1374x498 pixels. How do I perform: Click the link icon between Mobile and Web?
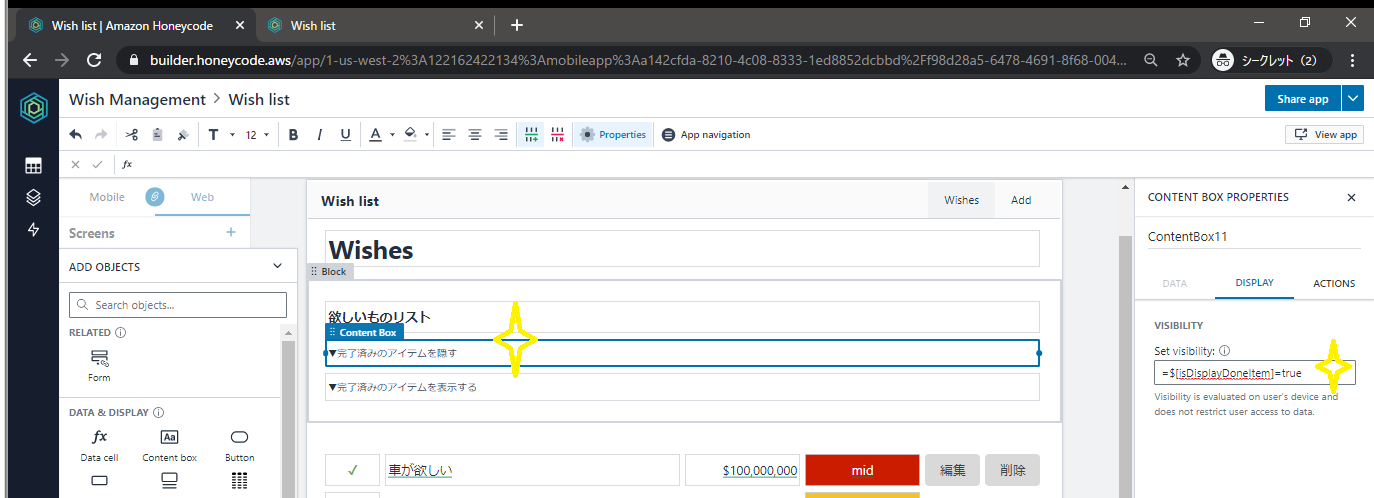click(155, 197)
